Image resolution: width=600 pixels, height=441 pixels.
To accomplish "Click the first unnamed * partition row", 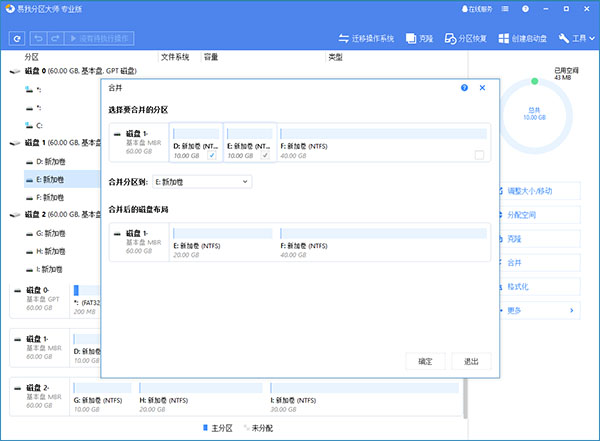I will (x=62, y=90).
